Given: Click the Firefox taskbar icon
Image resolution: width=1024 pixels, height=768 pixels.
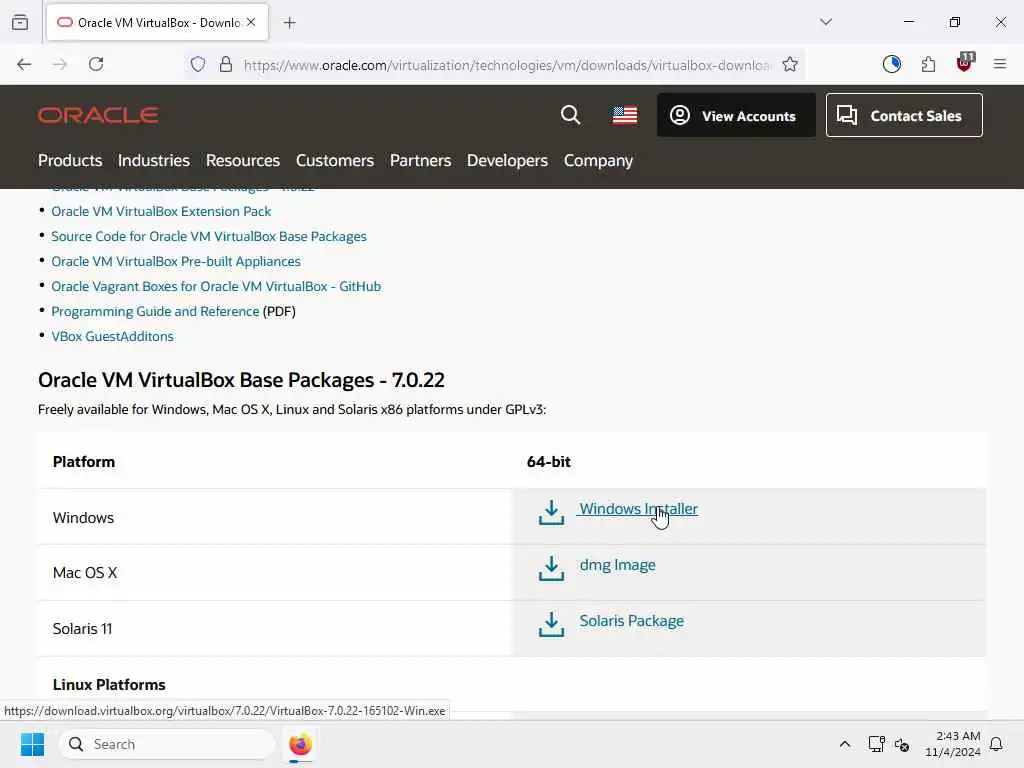Looking at the screenshot, I should tap(300, 744).
